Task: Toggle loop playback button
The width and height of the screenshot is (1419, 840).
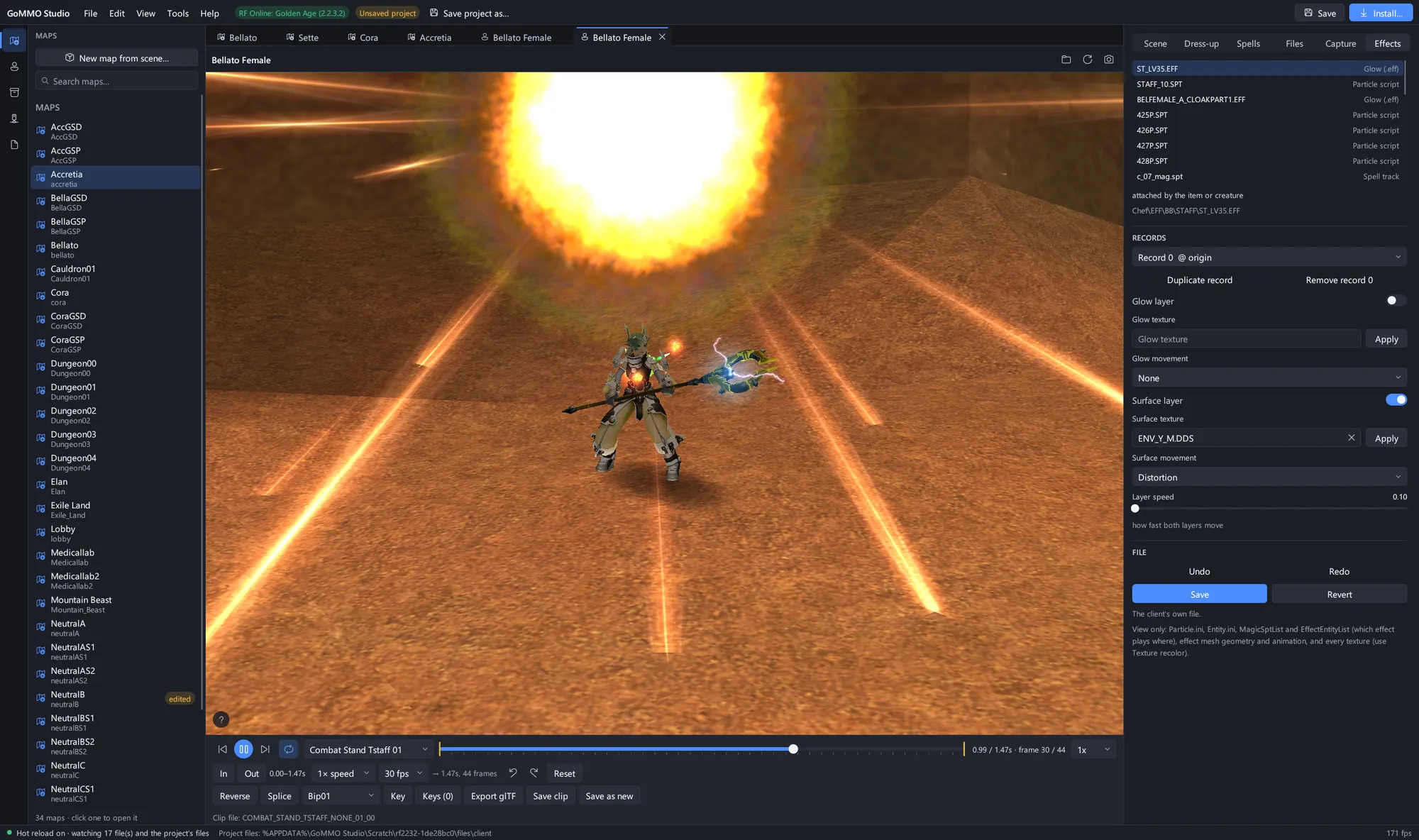Action: tap(289, 749)
